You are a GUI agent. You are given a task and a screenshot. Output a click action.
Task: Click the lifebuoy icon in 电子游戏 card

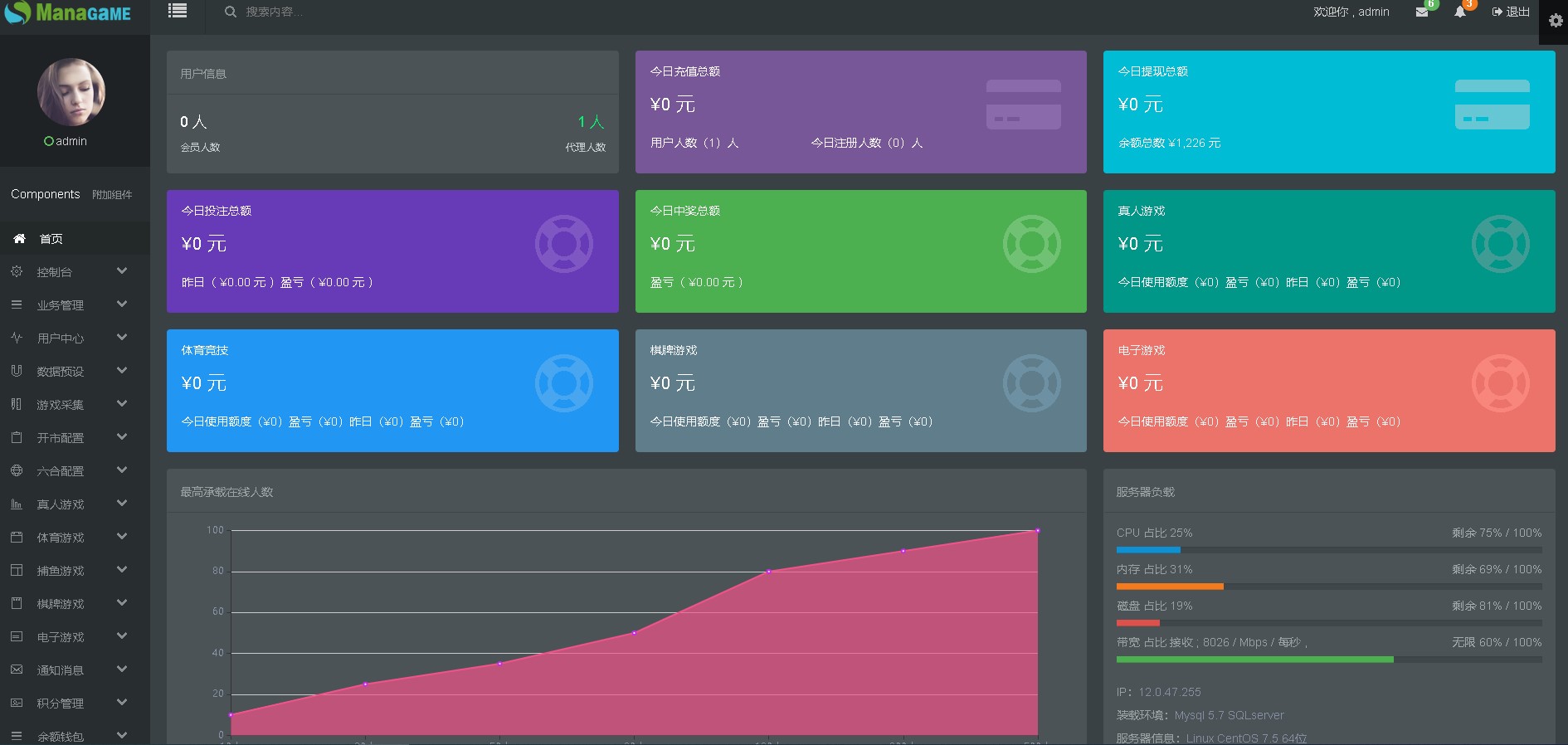pyautogui.click(x=1500, y=383)
